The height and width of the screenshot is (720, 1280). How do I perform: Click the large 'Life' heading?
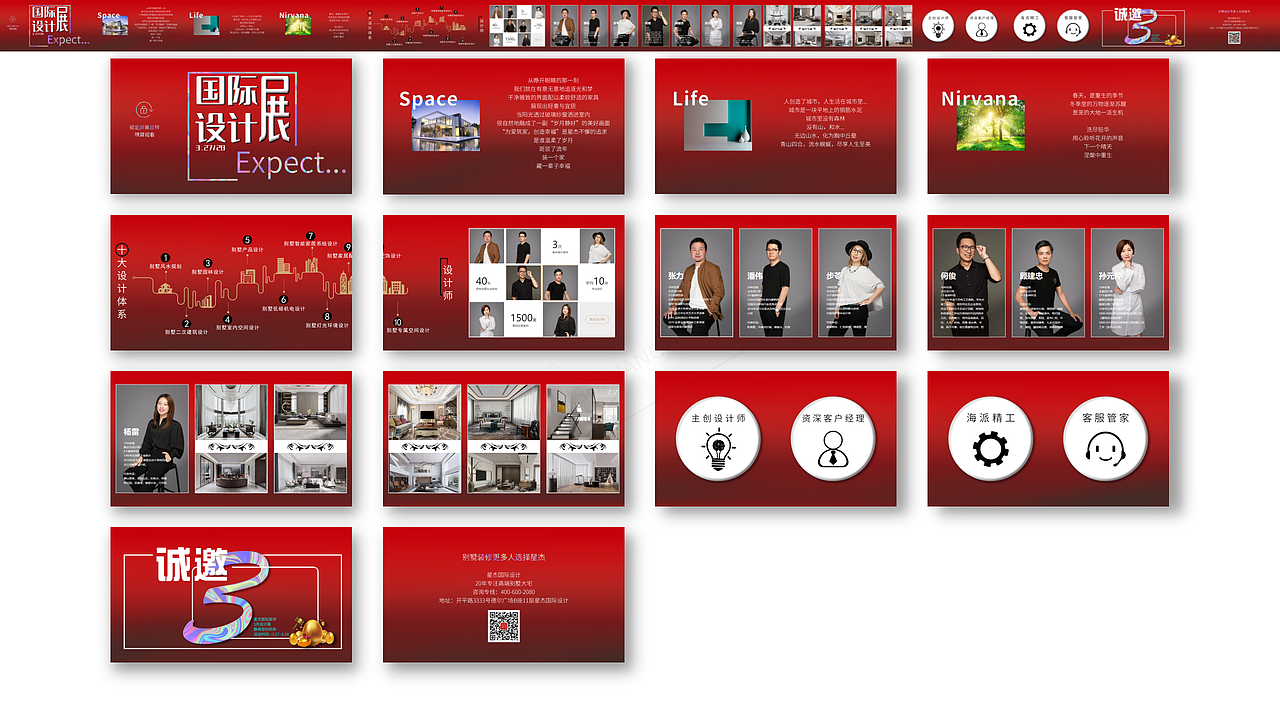click(690, 98)
